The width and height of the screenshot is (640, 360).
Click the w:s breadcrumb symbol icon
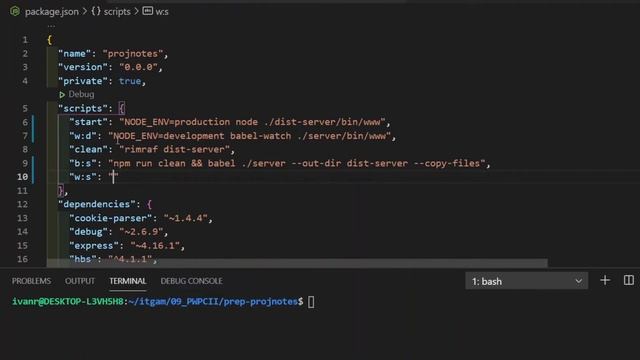point(147,11)
